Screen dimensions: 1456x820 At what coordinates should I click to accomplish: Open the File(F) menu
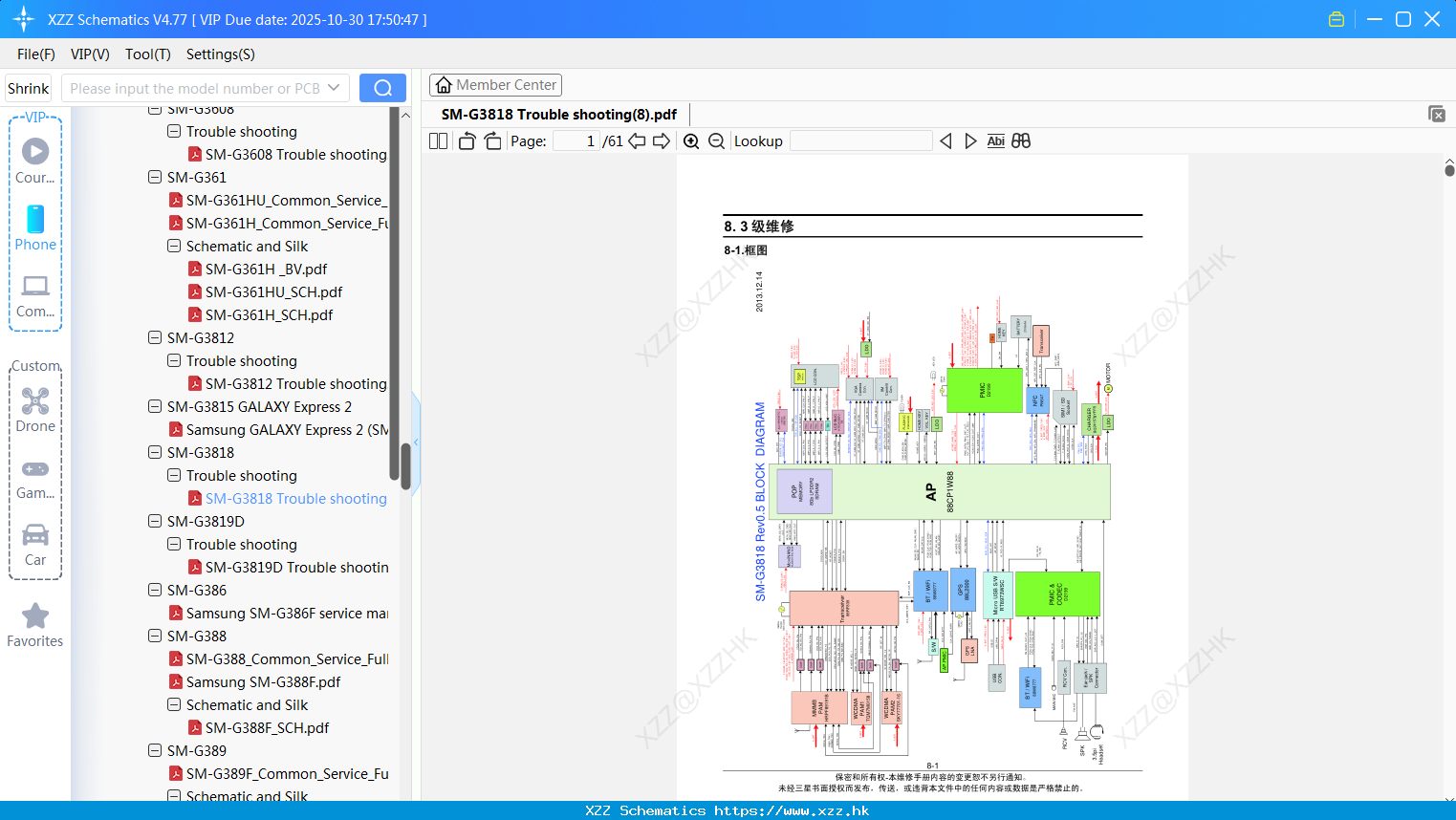pos(36,54)
